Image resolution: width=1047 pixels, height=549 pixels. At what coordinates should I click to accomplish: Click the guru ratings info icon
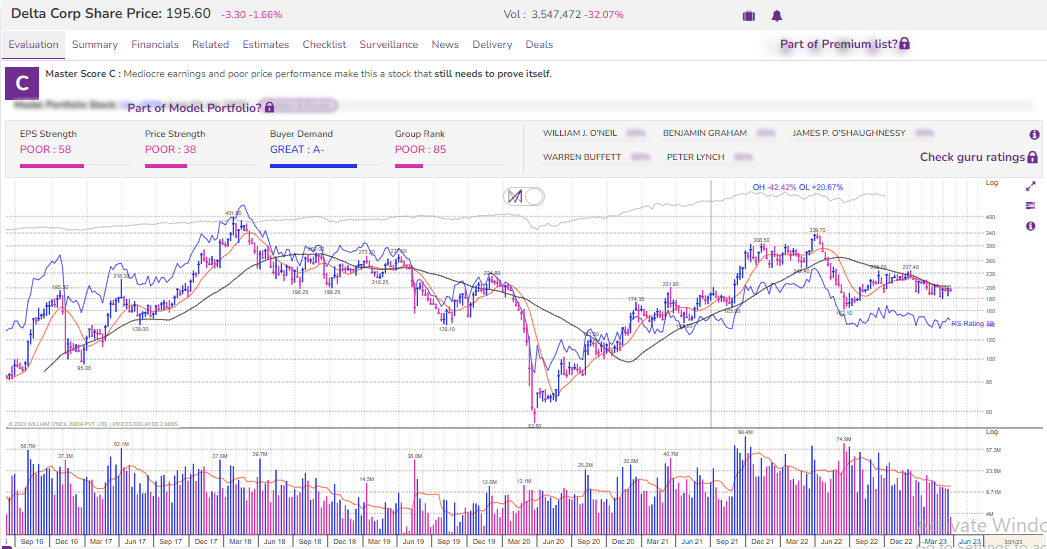pyautogui.click(x=1034, y=134)
